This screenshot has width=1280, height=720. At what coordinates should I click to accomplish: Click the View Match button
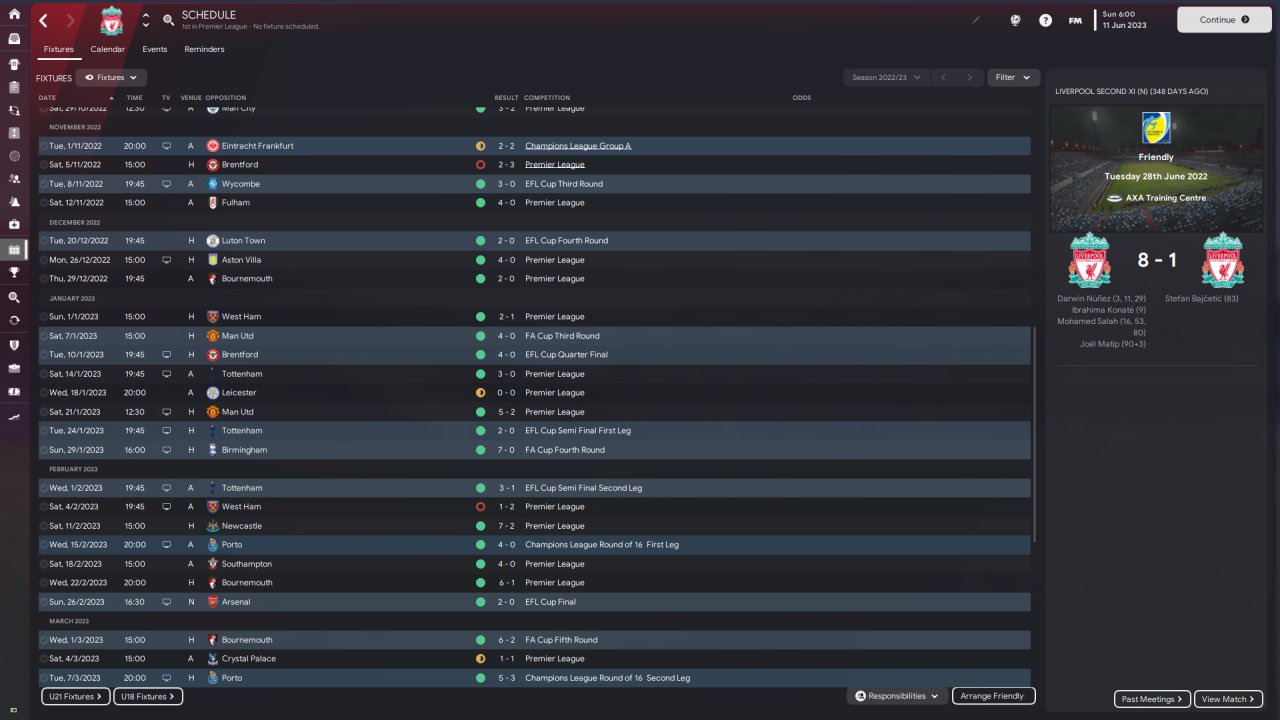(x=1228, y=699)
